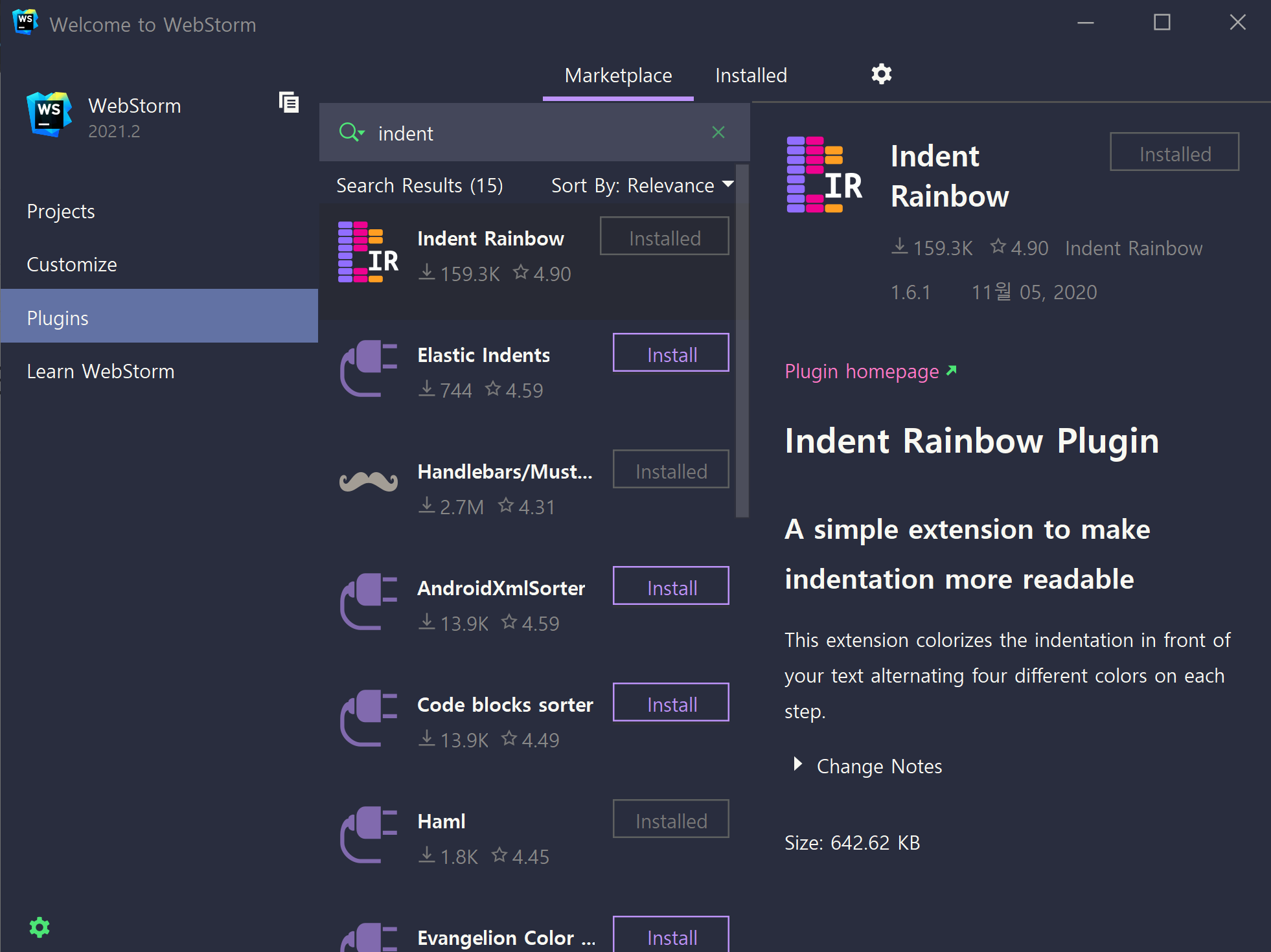
Task: Click the green options gear at bottom left
Action: [40, 927]
